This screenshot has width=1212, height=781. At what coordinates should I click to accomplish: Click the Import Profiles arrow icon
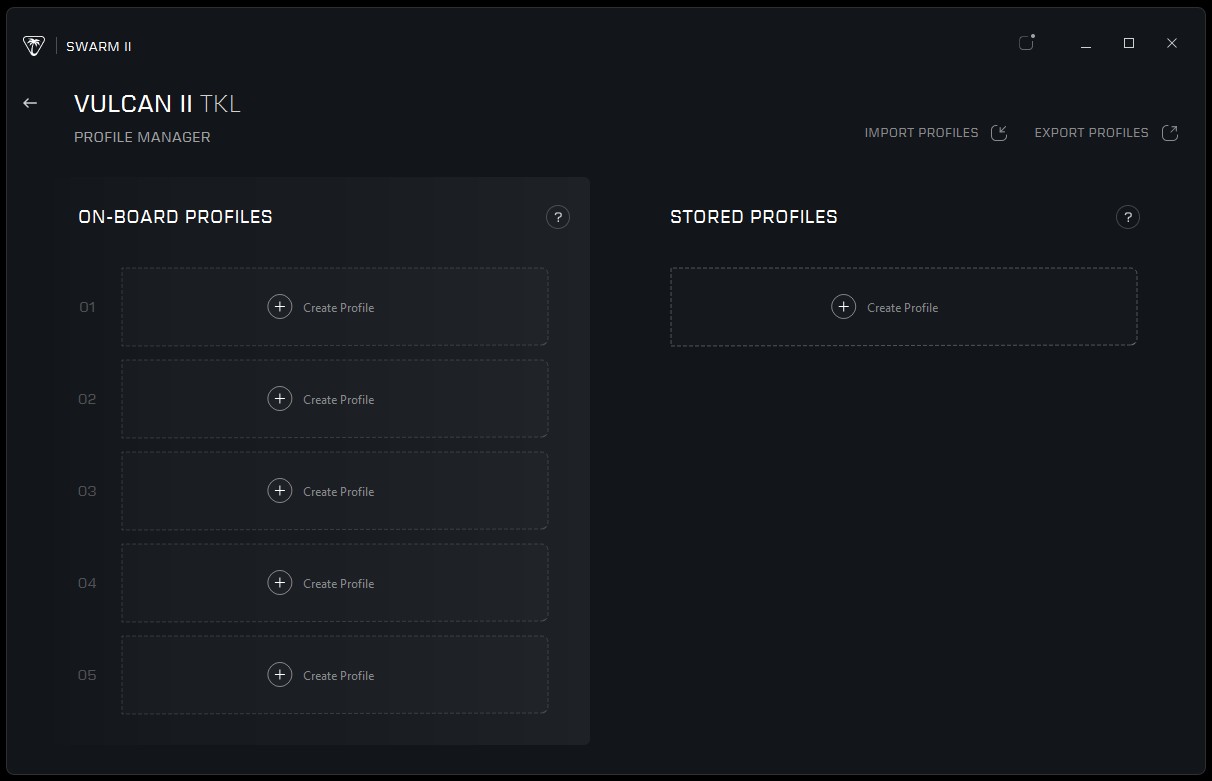tap(999, 133)
